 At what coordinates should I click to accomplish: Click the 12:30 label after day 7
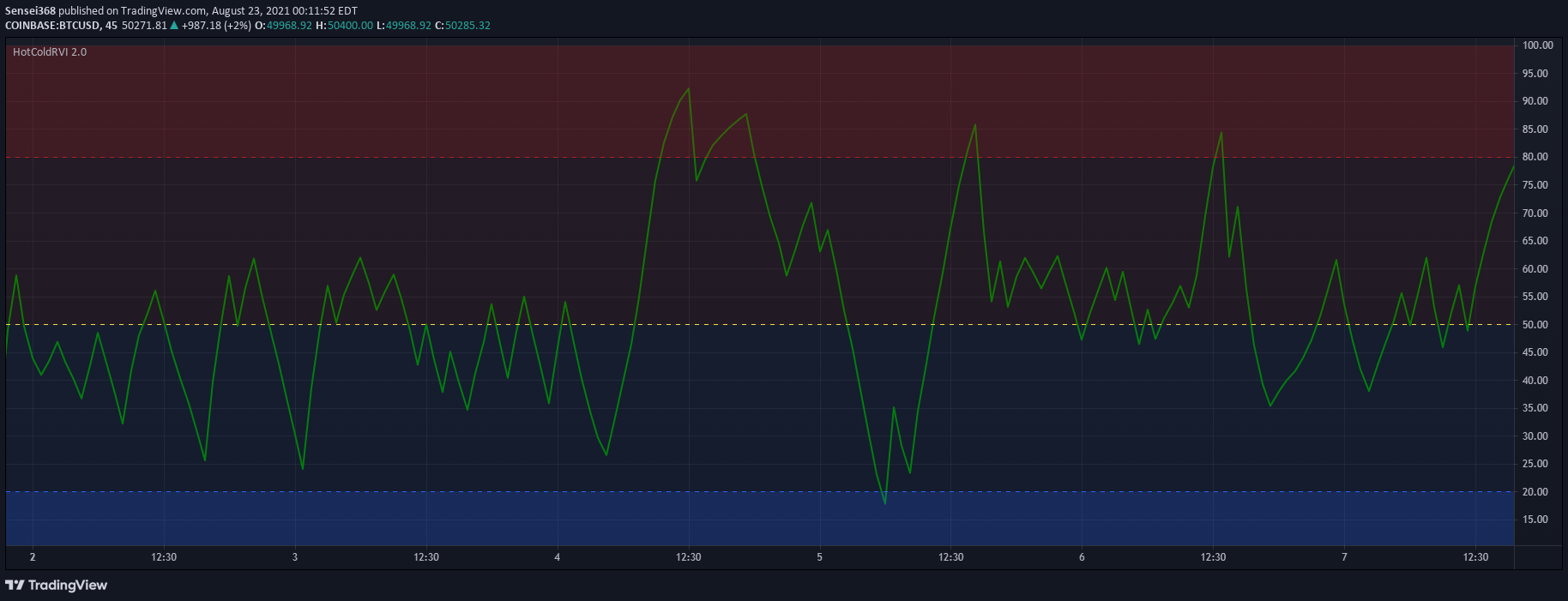1476,557
